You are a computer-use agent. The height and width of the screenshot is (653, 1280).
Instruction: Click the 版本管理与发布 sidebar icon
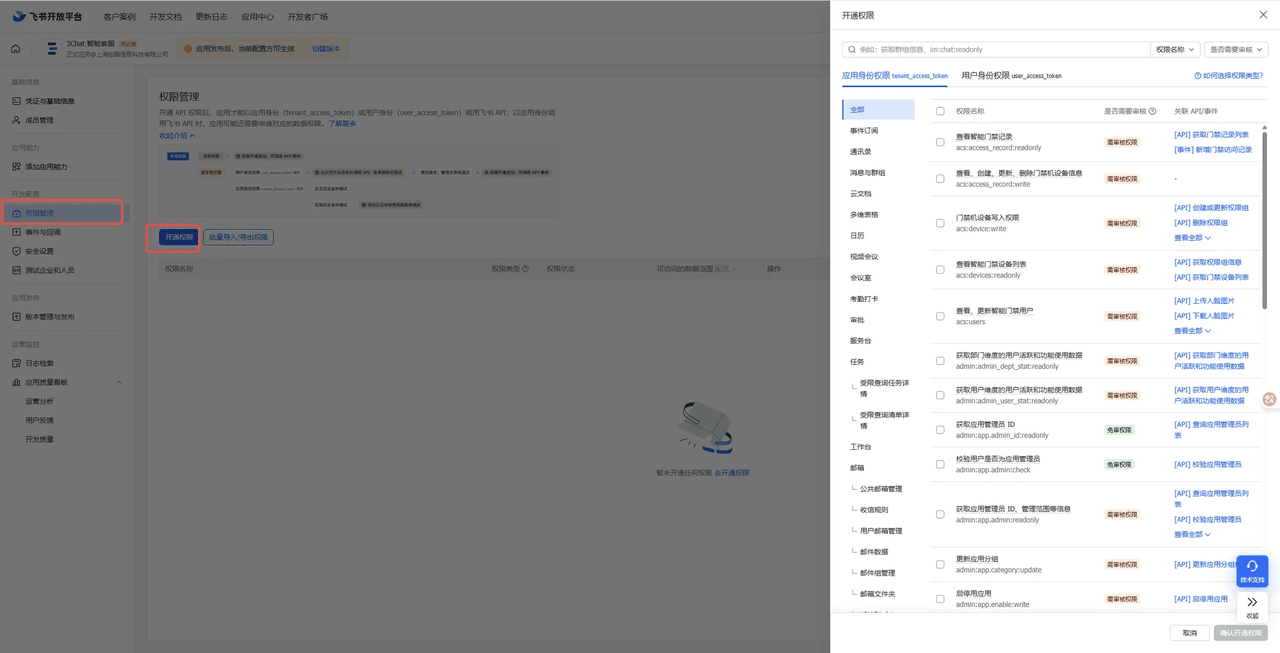[x=16, y=317]
